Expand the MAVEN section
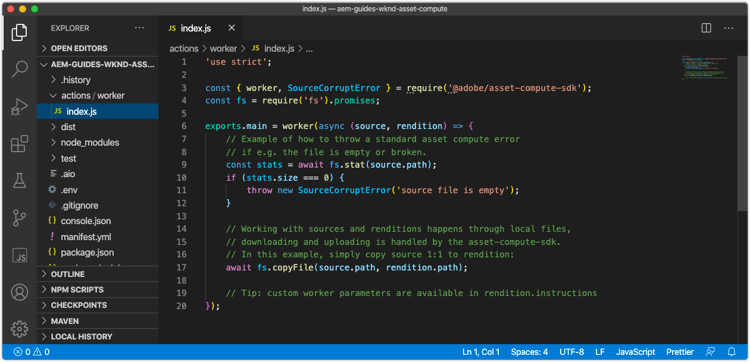 tap(98, 321)
